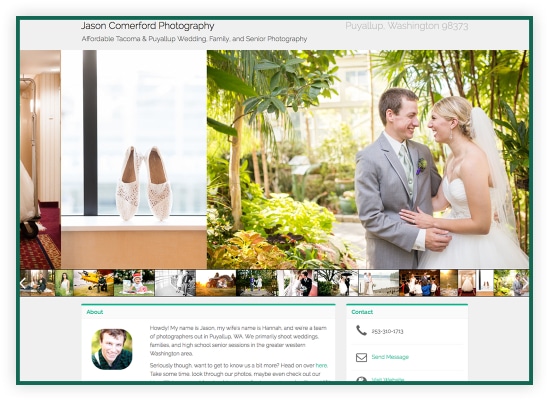Image resolution: width=550 pixels, height=402 pixels.
Task: Click the phone icon in Contact panel
Action: 361,330
